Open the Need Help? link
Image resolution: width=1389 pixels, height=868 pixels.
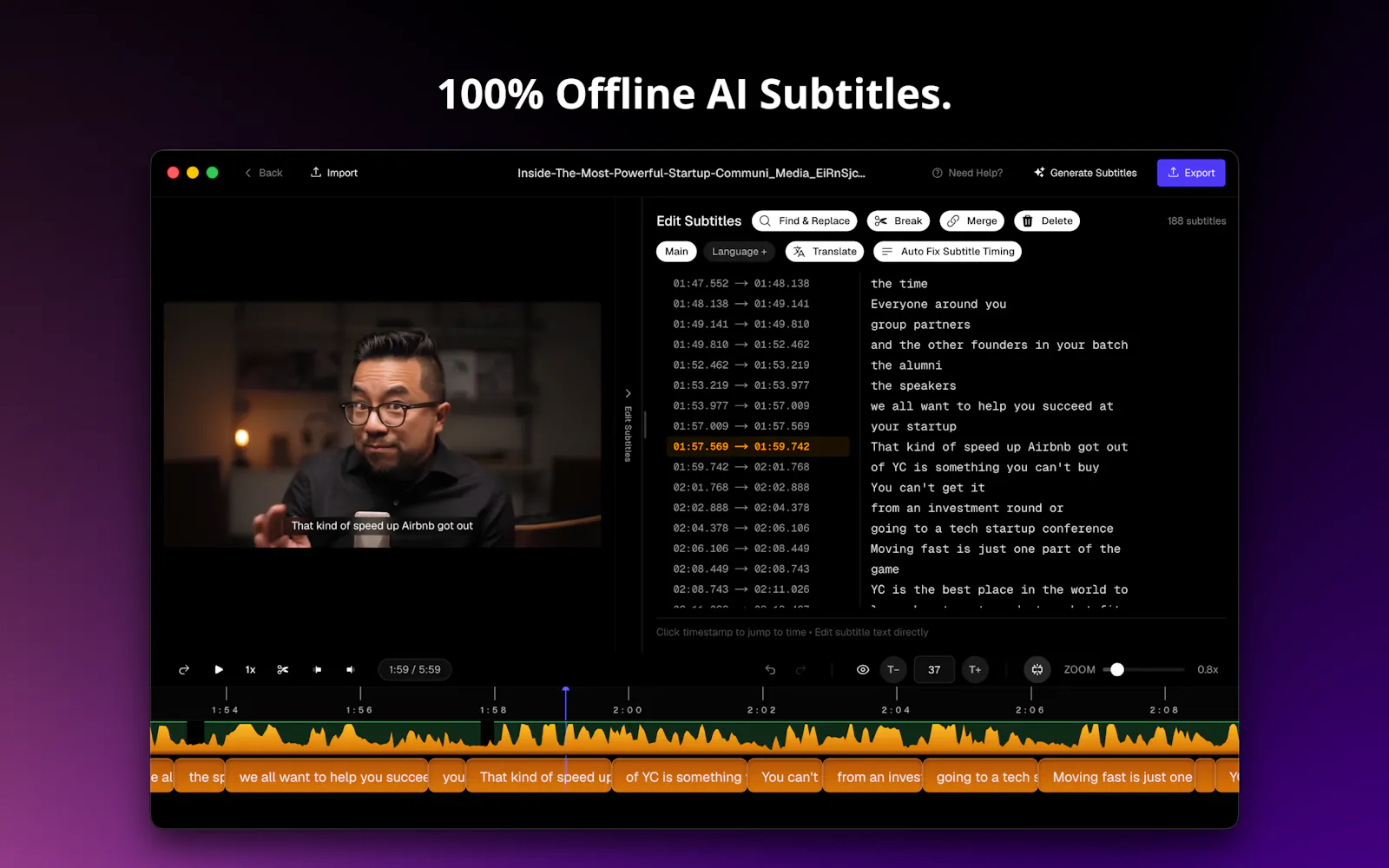coord(967,173)
